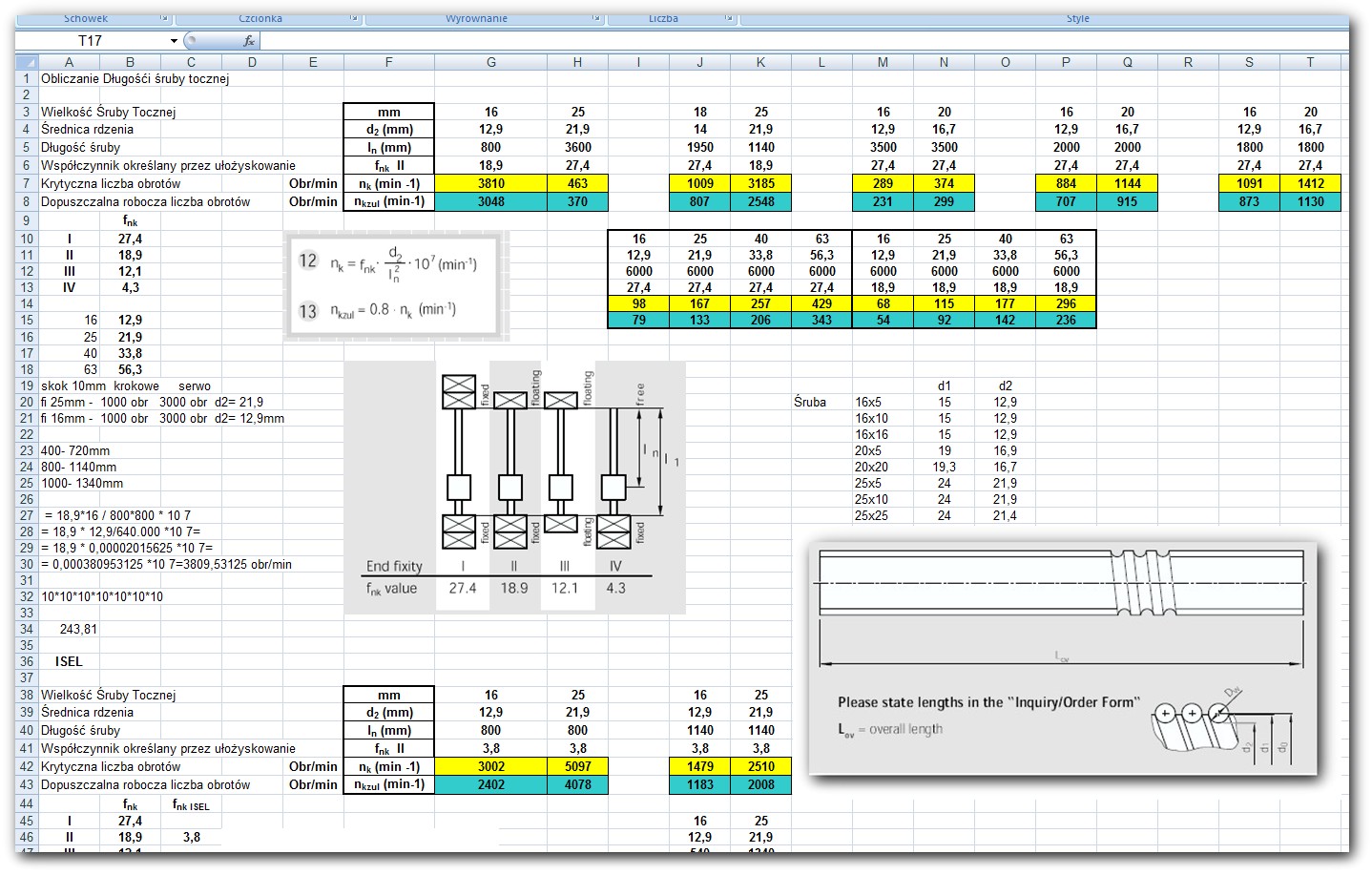
Task: Click the yellow cell with value 3810
Action: pos(491,183)
